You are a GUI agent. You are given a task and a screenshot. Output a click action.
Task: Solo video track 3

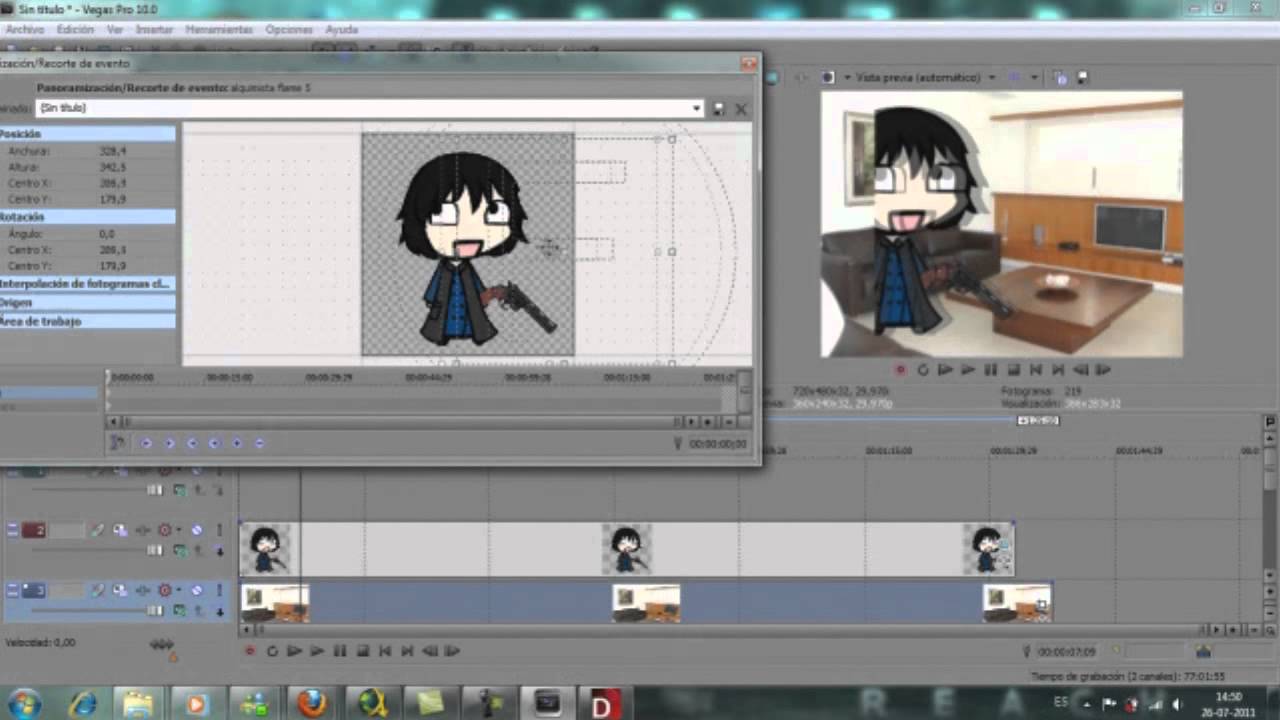pyautogui.click(x=219, y=591)
